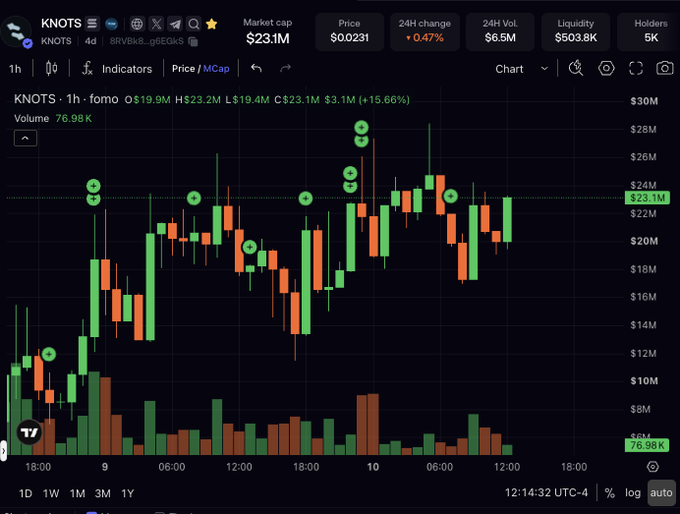Switch chart to Price view
Screen dimensions: 680x514
coord(183,69)
